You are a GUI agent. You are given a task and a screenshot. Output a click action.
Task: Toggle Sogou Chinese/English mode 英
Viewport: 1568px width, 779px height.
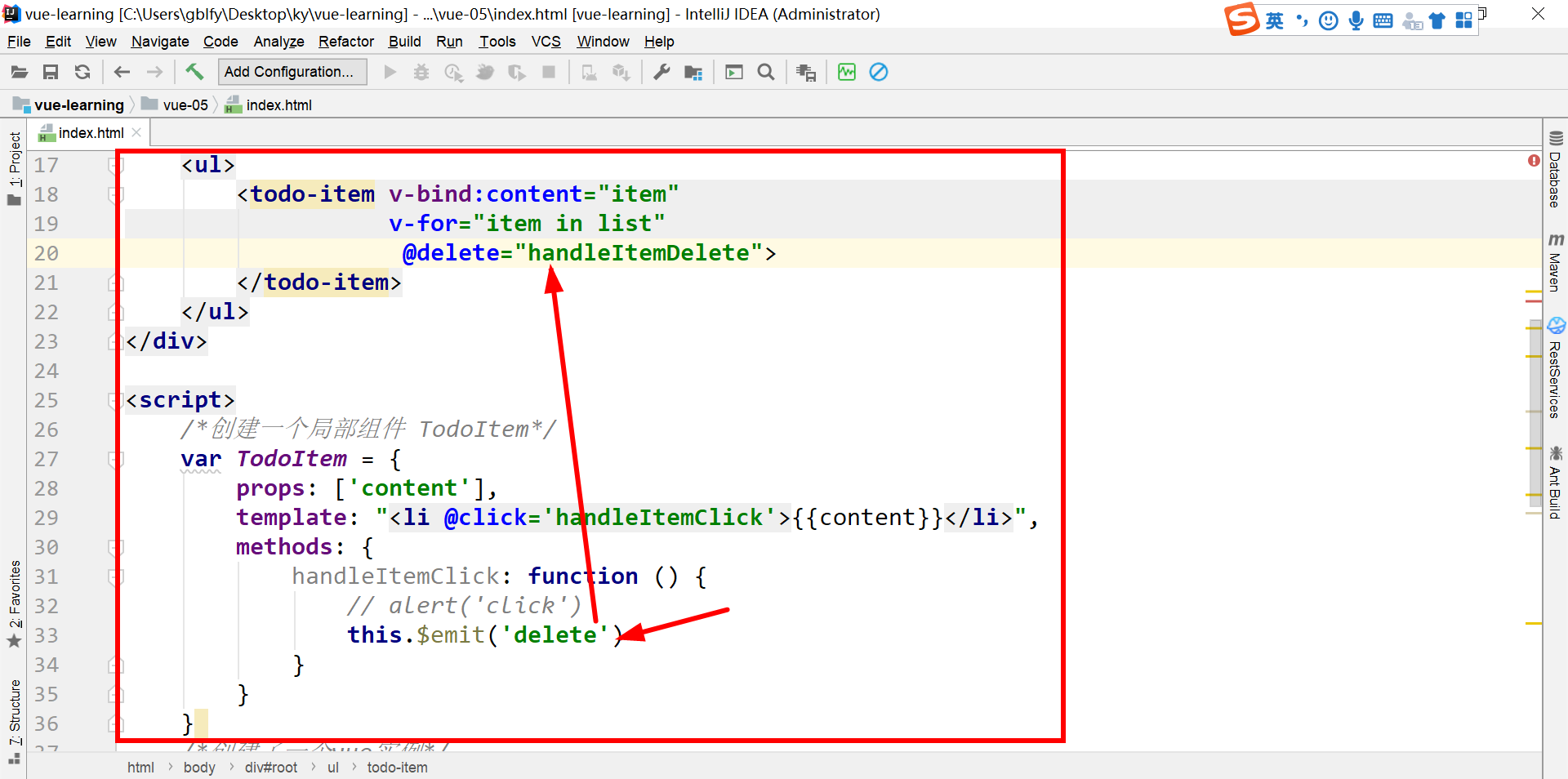tap(1274, 21)
